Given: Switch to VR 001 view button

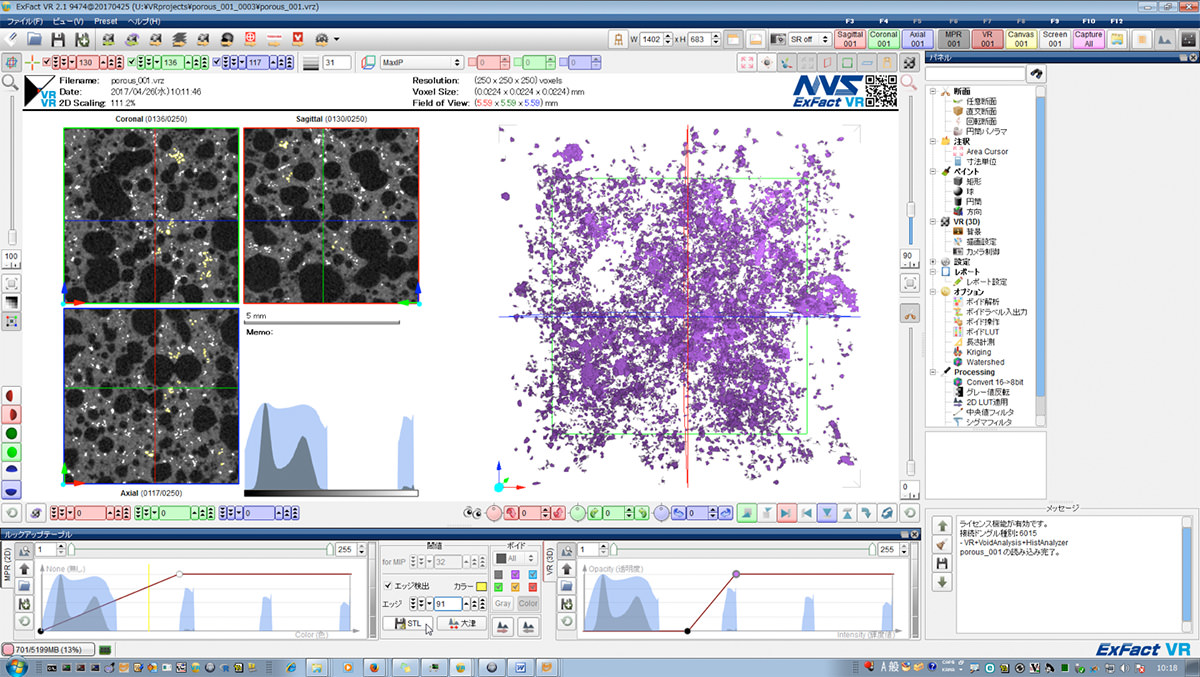Looking at the screenshot, I should (x=987, y=39).
